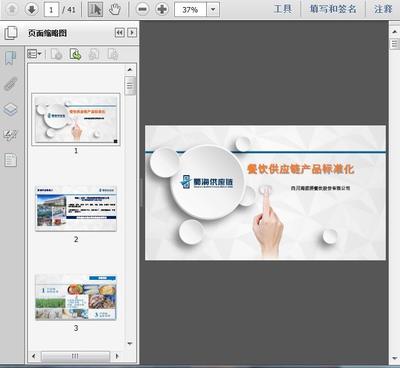Click the green rotate pages icon
Screen dimensions: 400x368
coord(75,54)
